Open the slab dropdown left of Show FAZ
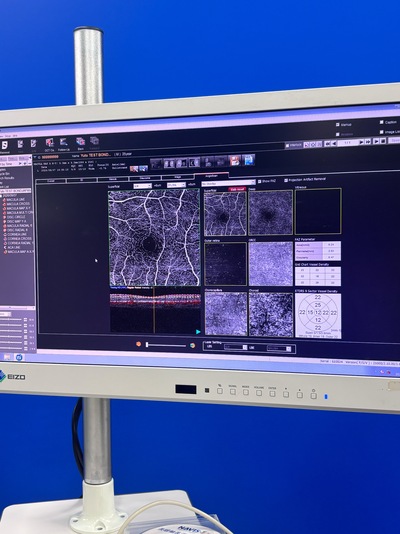The height and width of the screenshot is (534, 400). 228,183
